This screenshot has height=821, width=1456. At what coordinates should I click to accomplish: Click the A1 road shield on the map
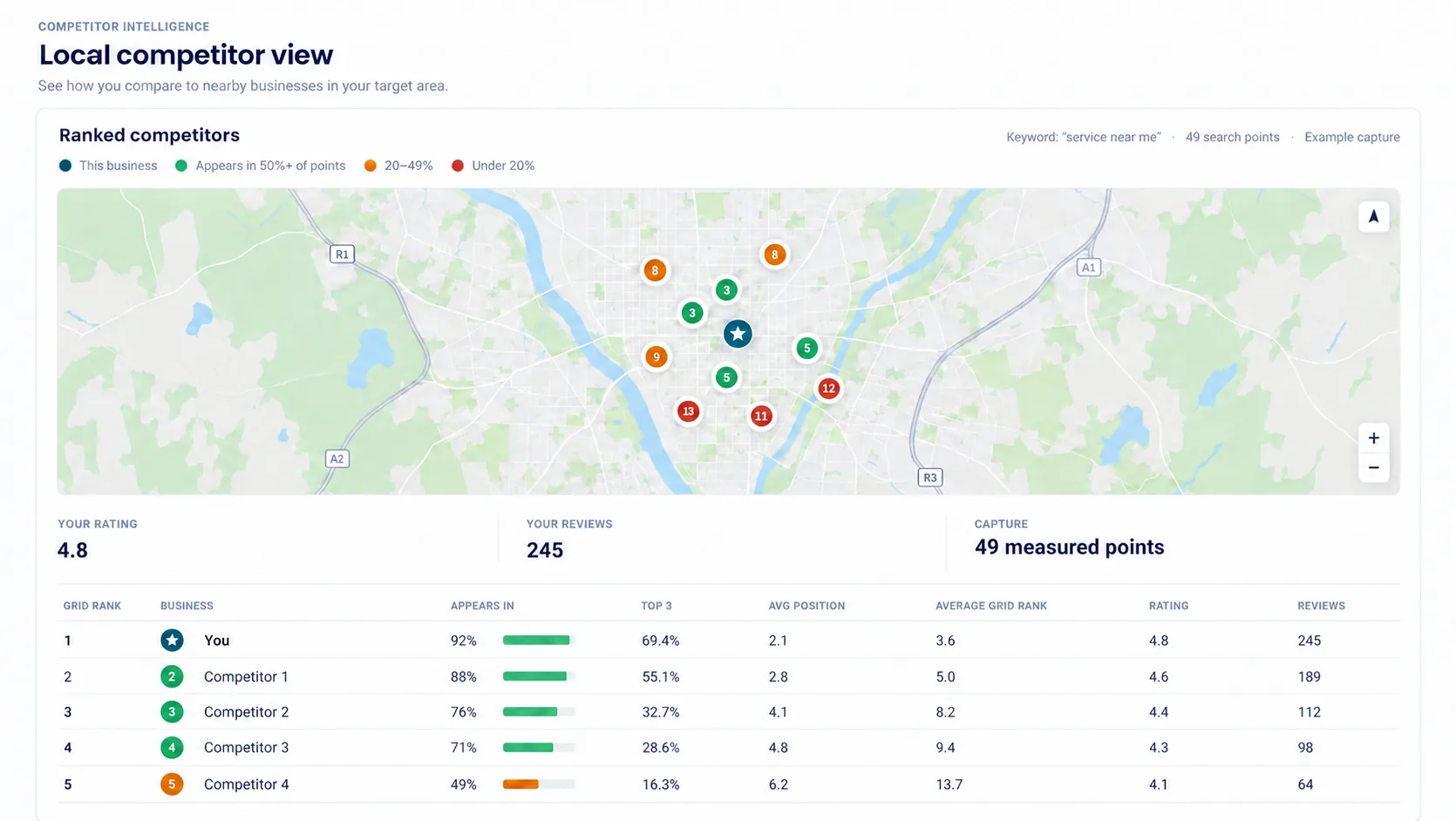(1088, 268)
